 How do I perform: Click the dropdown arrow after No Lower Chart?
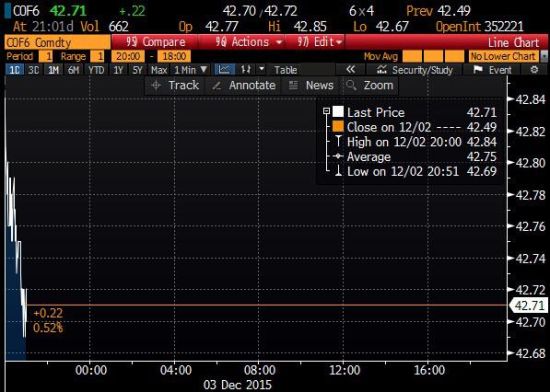coord(544,56)
